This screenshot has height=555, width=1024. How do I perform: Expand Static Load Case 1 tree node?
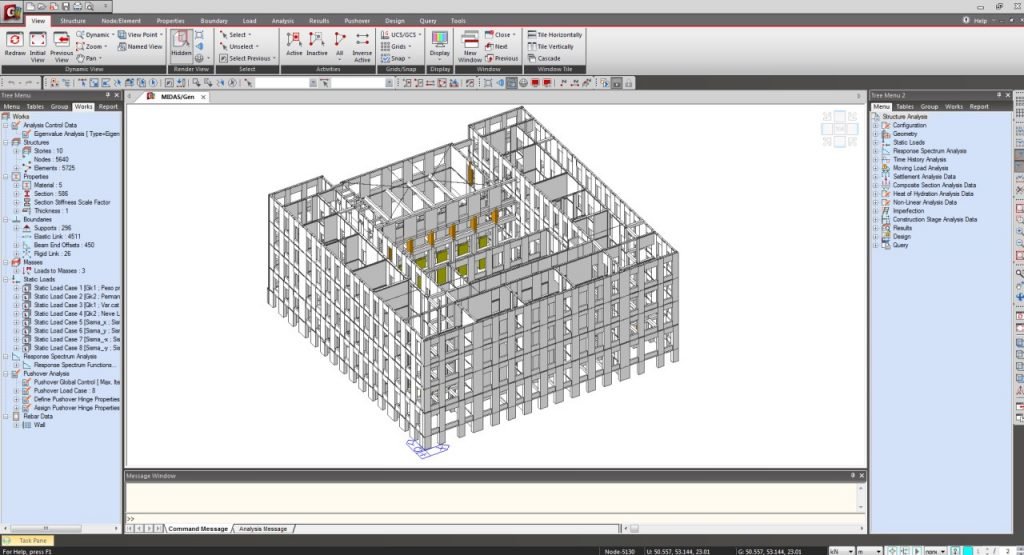pos(17,288)
